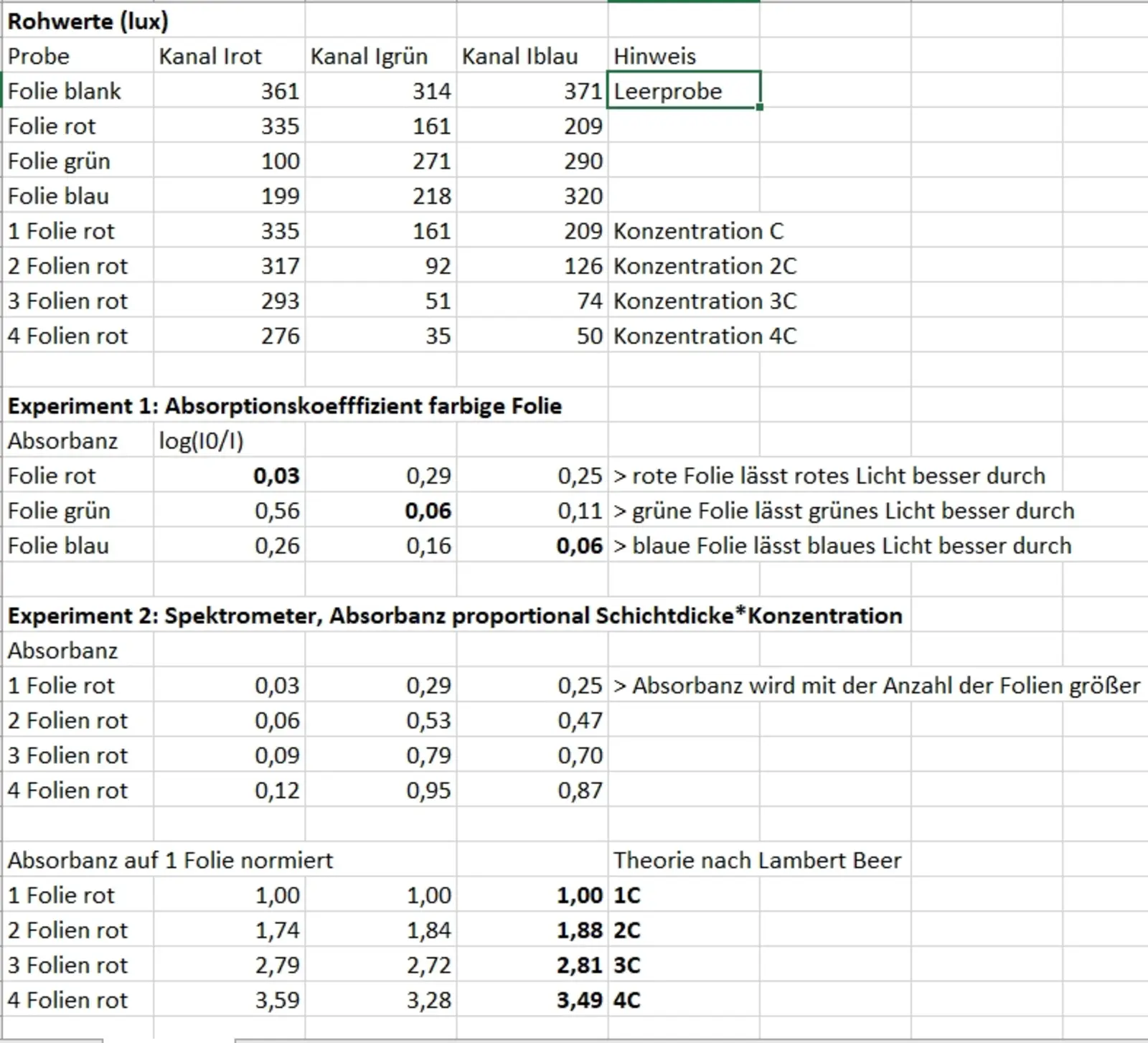Click the "rote Folie lässt rotes Licht" note

click(x=829, y=476)
